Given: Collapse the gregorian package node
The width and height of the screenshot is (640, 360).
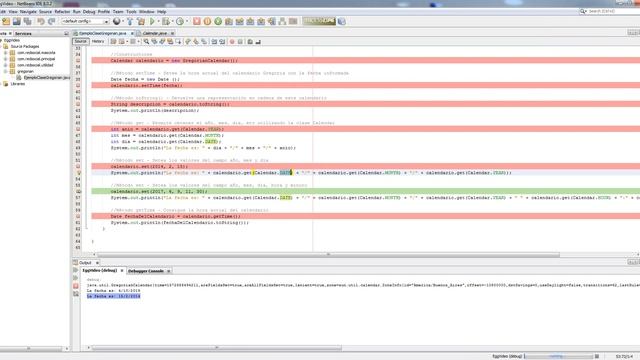Looking at the screenshot, I should [5, 71].
